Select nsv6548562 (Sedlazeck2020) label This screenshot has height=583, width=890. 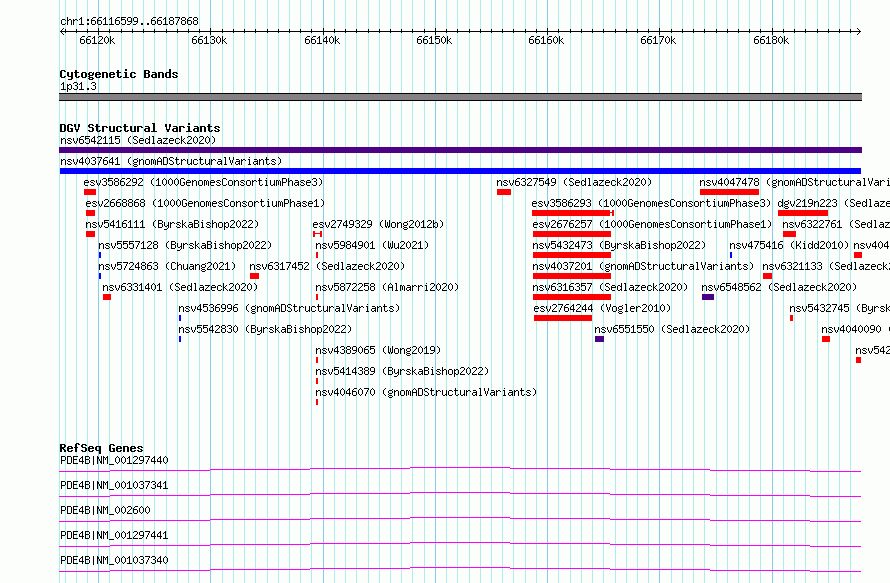(779, 287)
